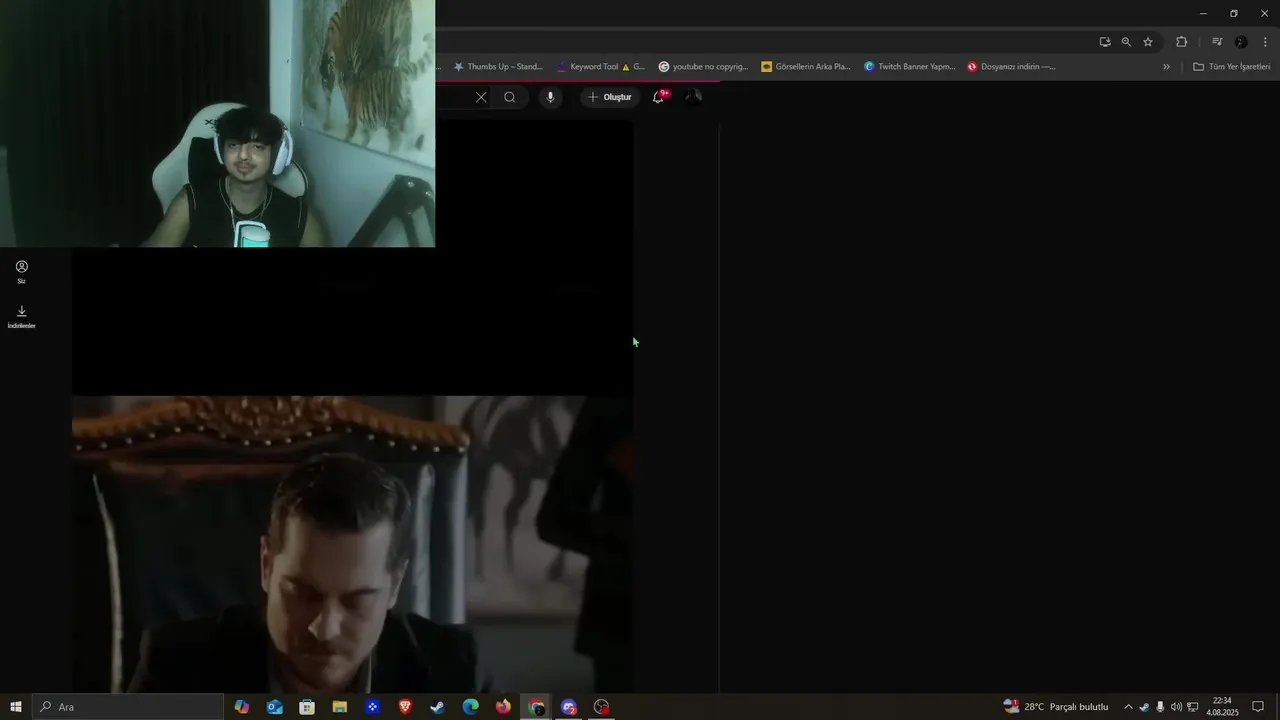1280x720 pixels.
Task: Open the Chrome profile avatar
Action: click(x=1241, y=42)
